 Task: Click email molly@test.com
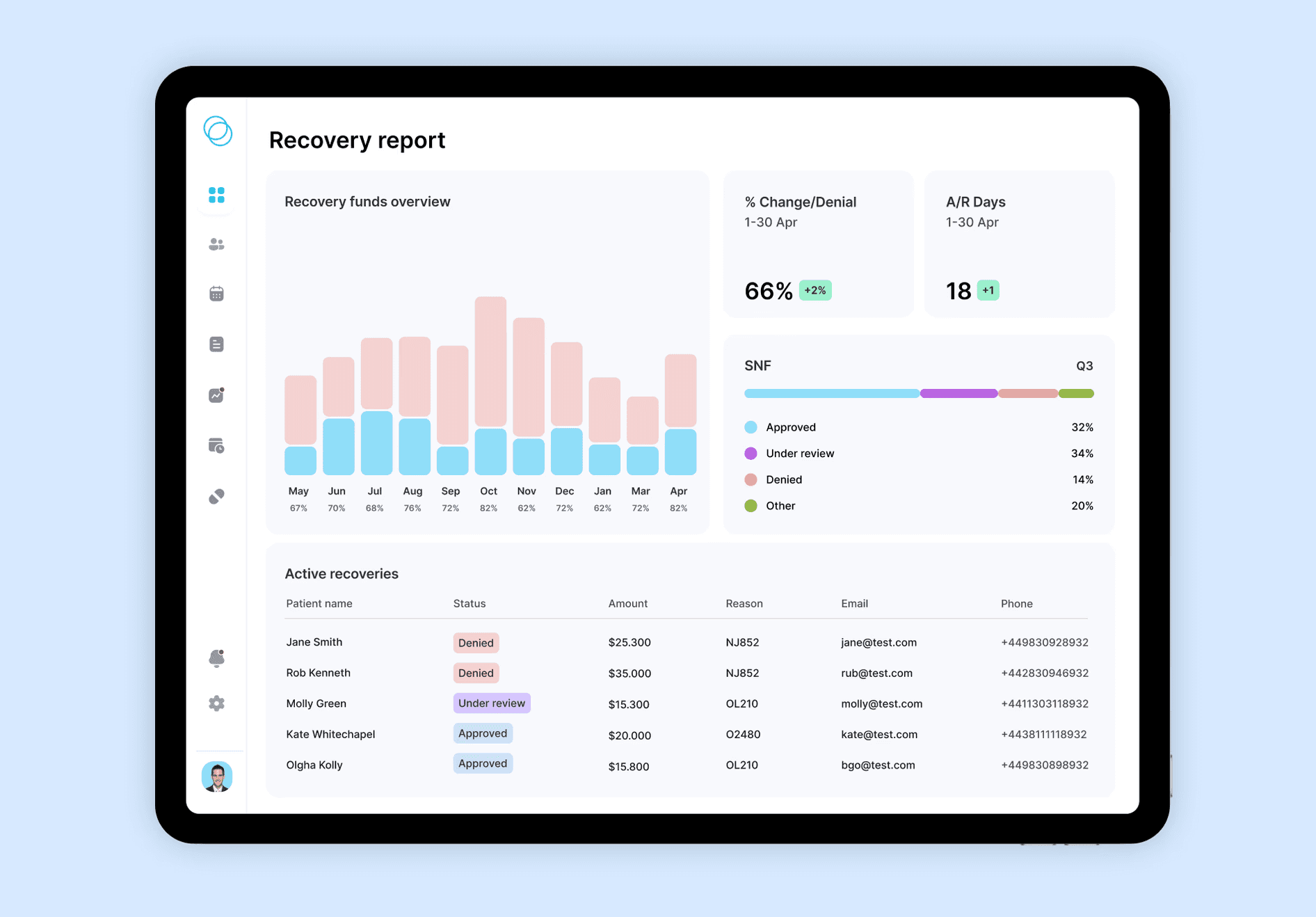click(881, 703)
